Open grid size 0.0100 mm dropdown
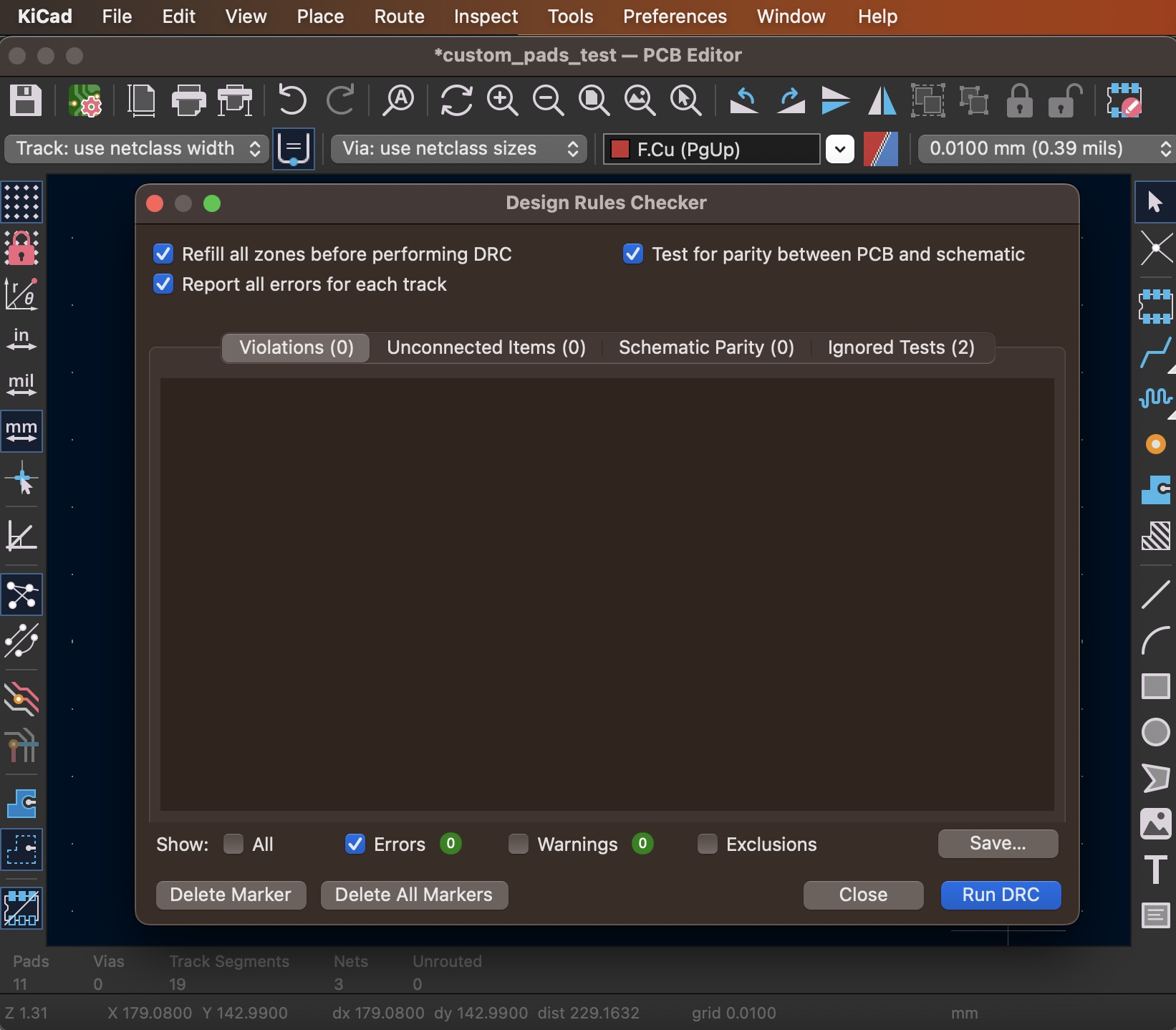 [x=1047, y=149]
